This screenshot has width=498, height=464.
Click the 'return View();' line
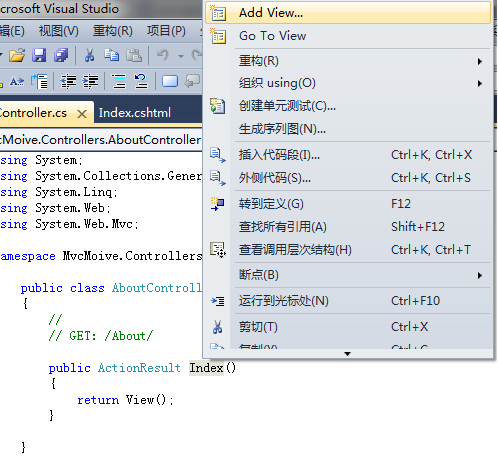pos(125,400)
